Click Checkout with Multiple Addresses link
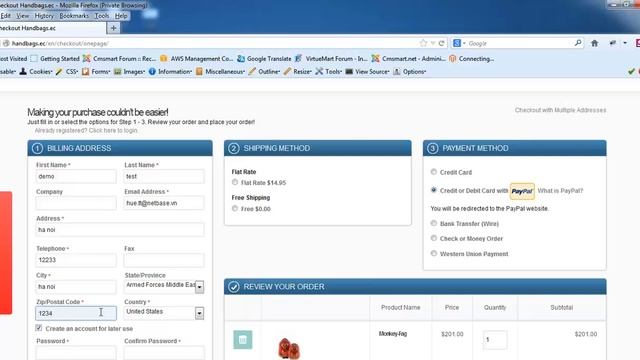The image size is (640, 360). click(560, 110)
